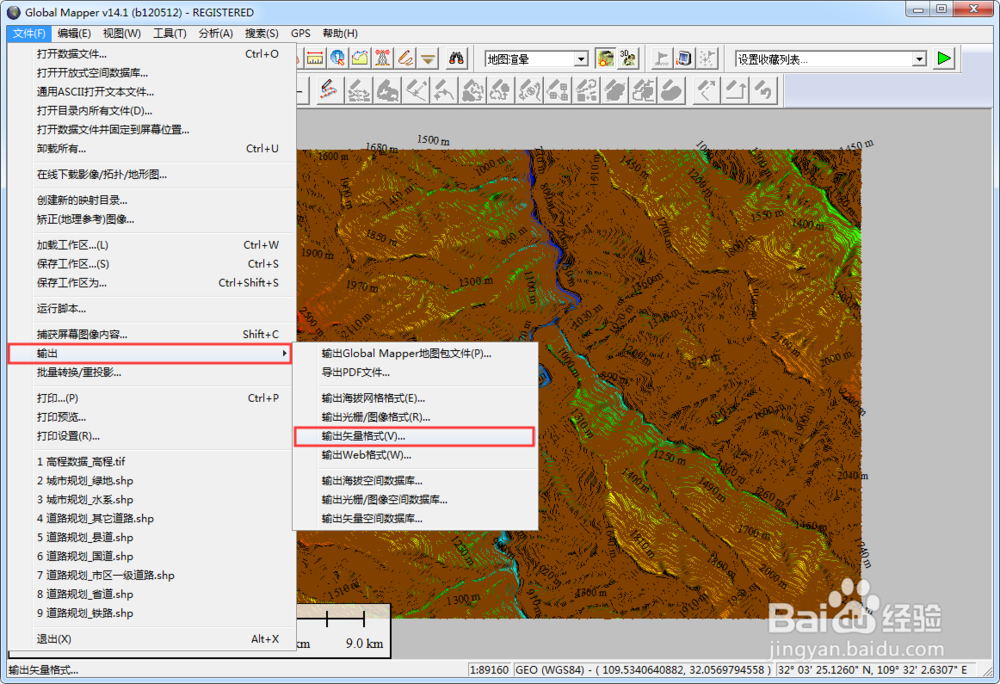Screen dimensions: 1000x684
Task: Open the GPS menu
Action: point(300,33)
